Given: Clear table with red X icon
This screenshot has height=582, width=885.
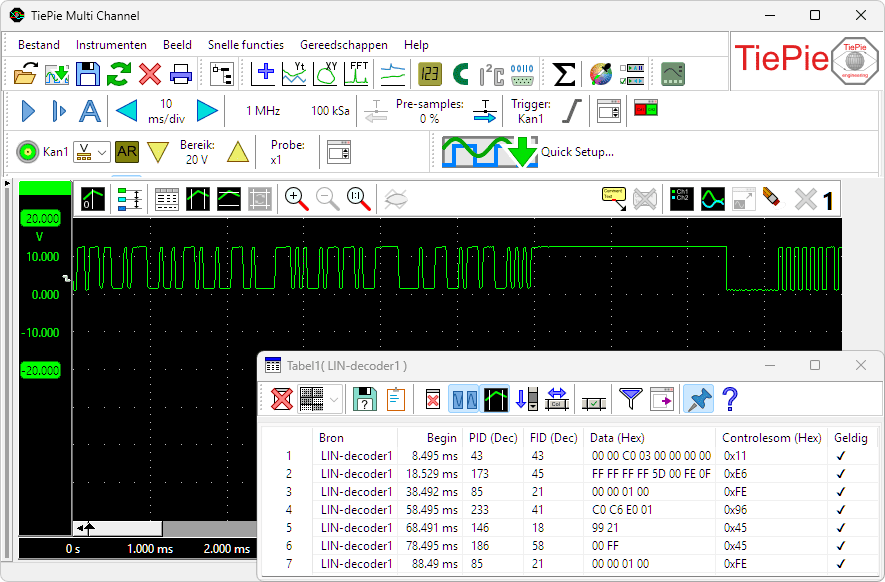Looking at the screenshot, I should pos(282,399).
